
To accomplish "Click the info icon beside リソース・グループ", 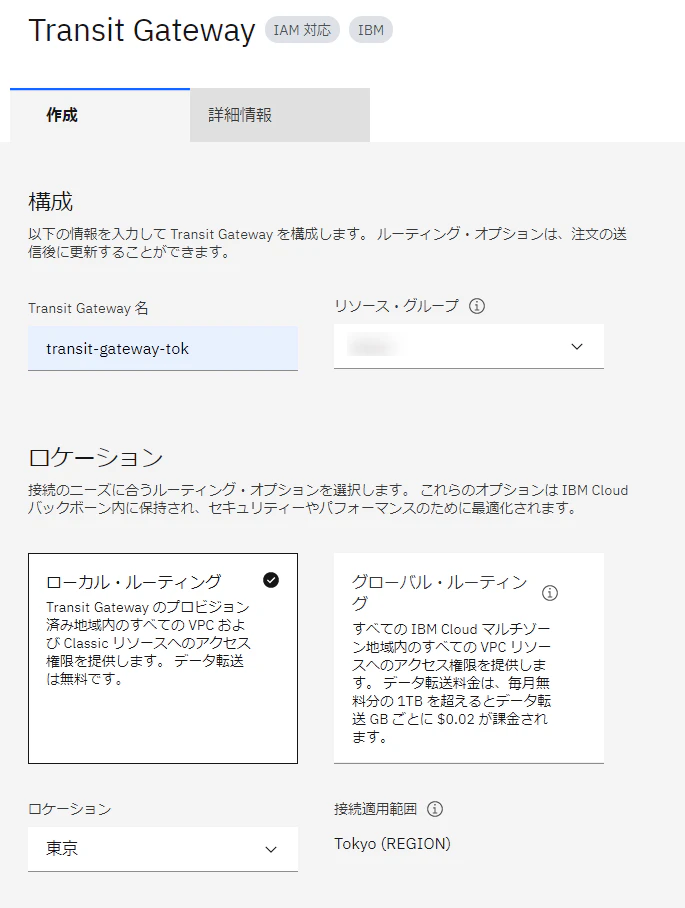I will pos(477,306).
